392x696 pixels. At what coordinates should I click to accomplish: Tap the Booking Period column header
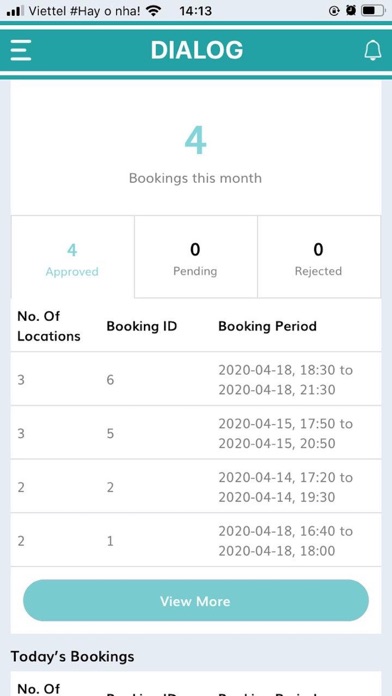[x=267, y=326]
